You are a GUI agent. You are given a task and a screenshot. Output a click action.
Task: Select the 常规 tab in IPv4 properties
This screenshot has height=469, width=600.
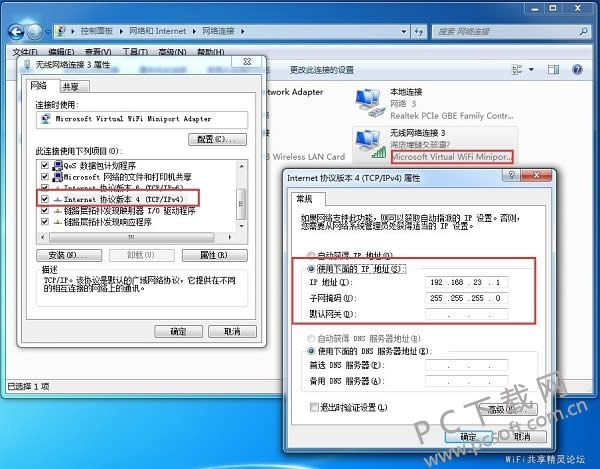(x=308, y=199)
